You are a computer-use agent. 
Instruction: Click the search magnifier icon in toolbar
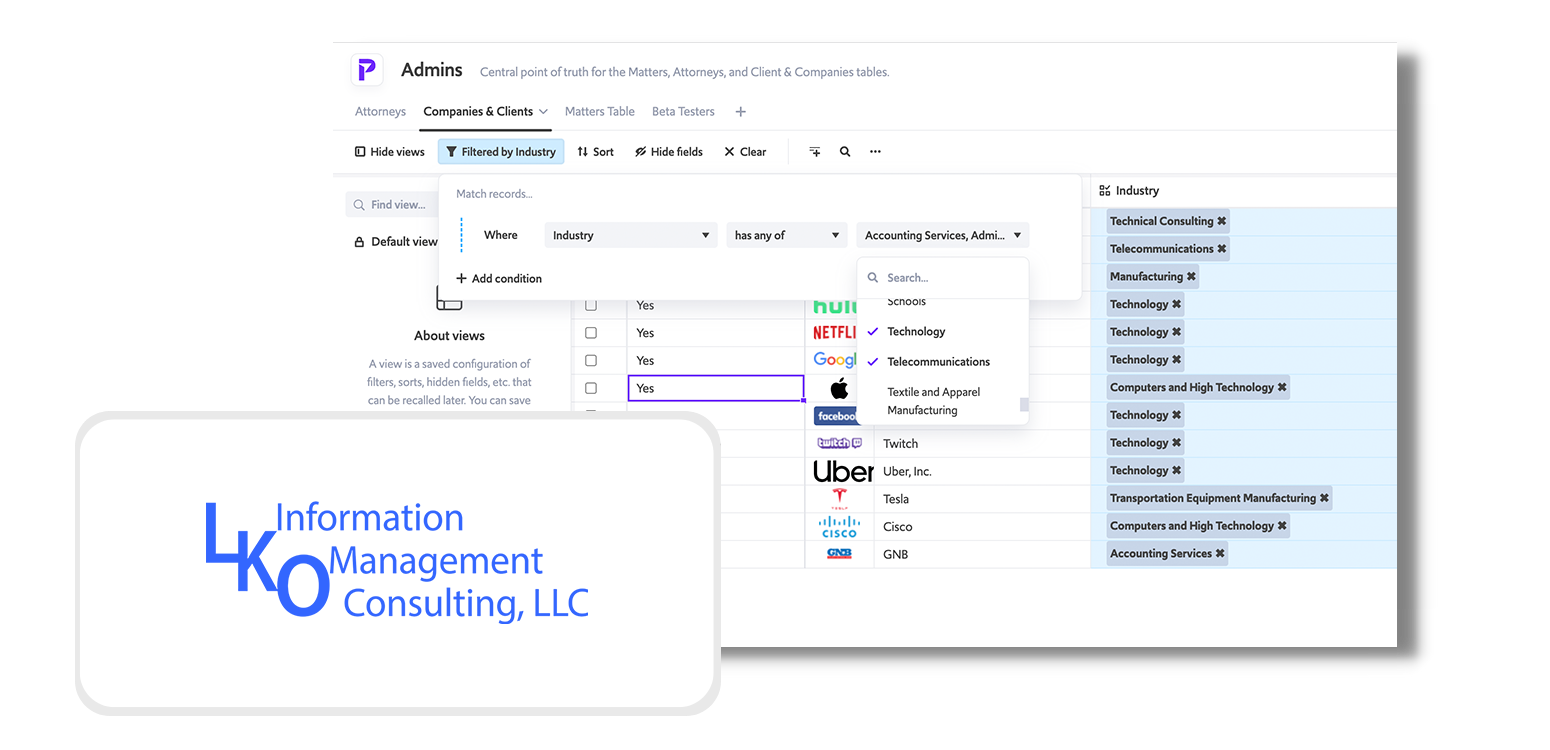[845, 152]
